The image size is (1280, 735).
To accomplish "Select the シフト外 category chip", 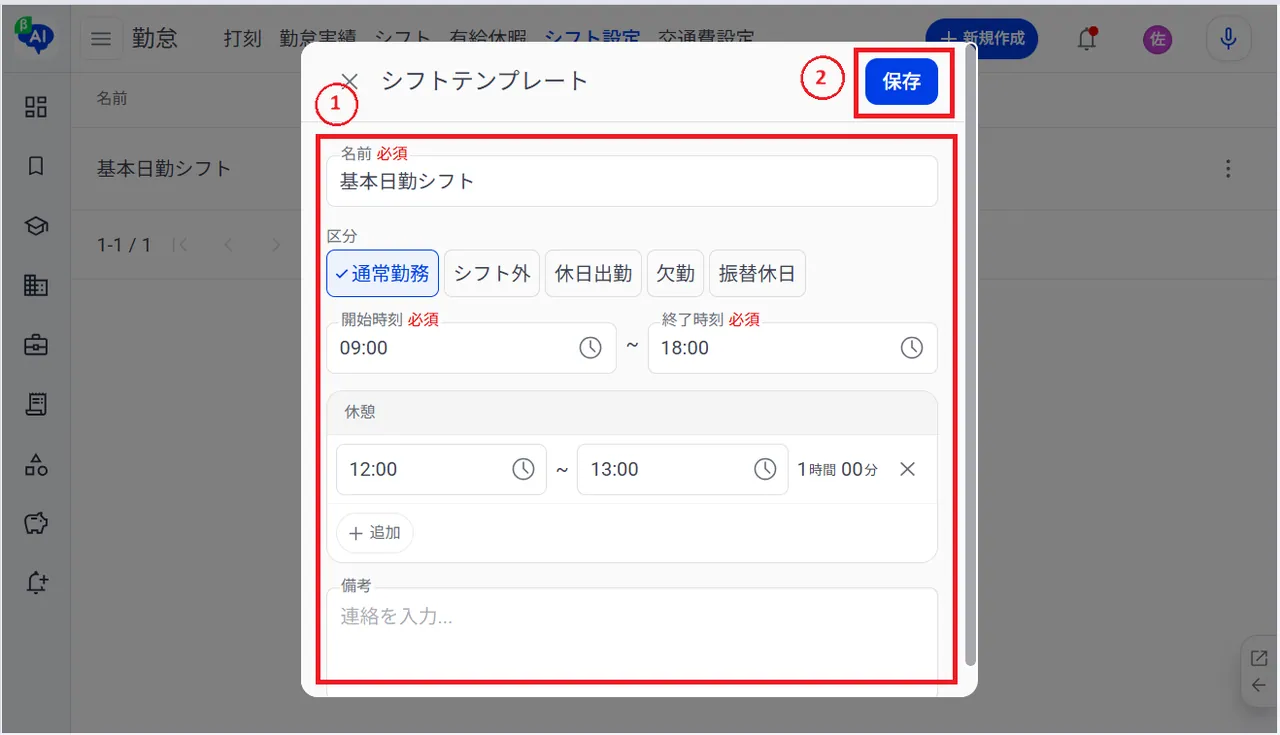I will [x=492, y=273].
